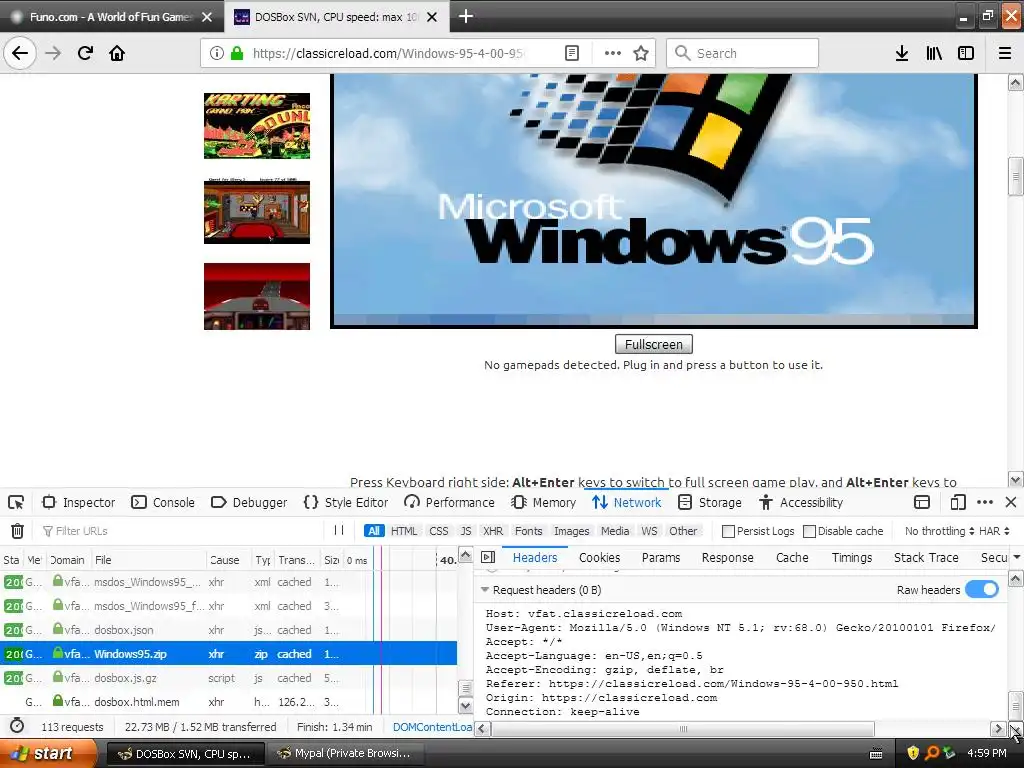The image size is (1024, 768).
Task: Toggle the request details pane icon
Action: 488,557
